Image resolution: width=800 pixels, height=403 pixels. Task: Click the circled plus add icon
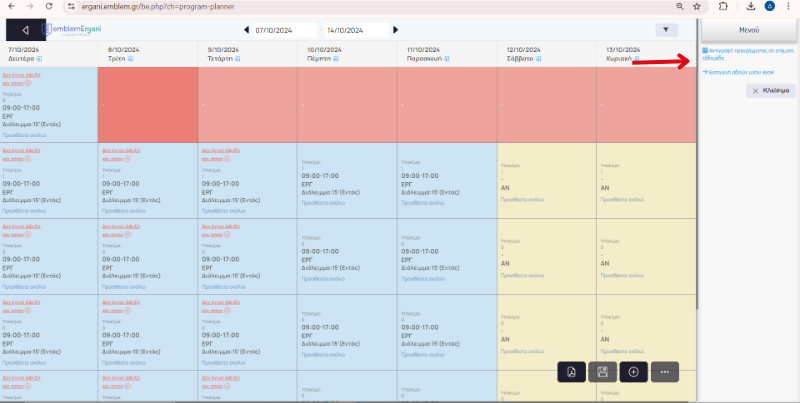click(633, 372)
